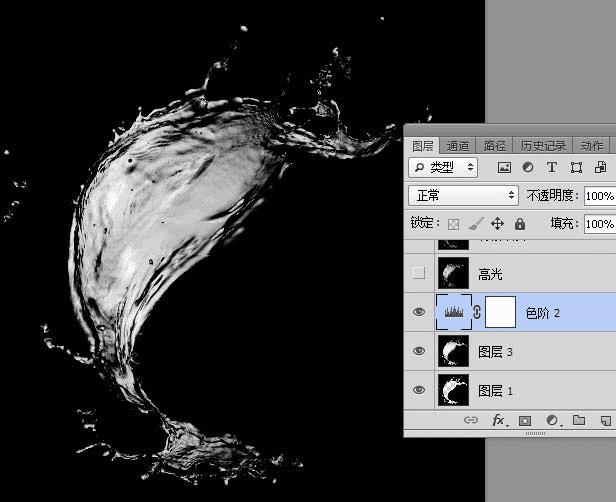Click the 图层 1 thumbnail
Viewport: 616px width, 502px height.
[453, 390]
